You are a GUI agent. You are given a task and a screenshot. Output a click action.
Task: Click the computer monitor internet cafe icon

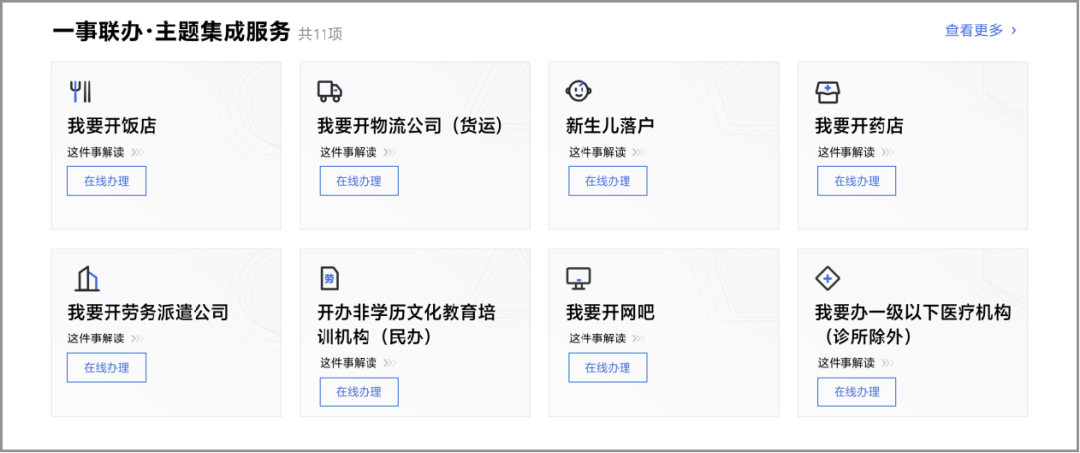coord(579,278)
